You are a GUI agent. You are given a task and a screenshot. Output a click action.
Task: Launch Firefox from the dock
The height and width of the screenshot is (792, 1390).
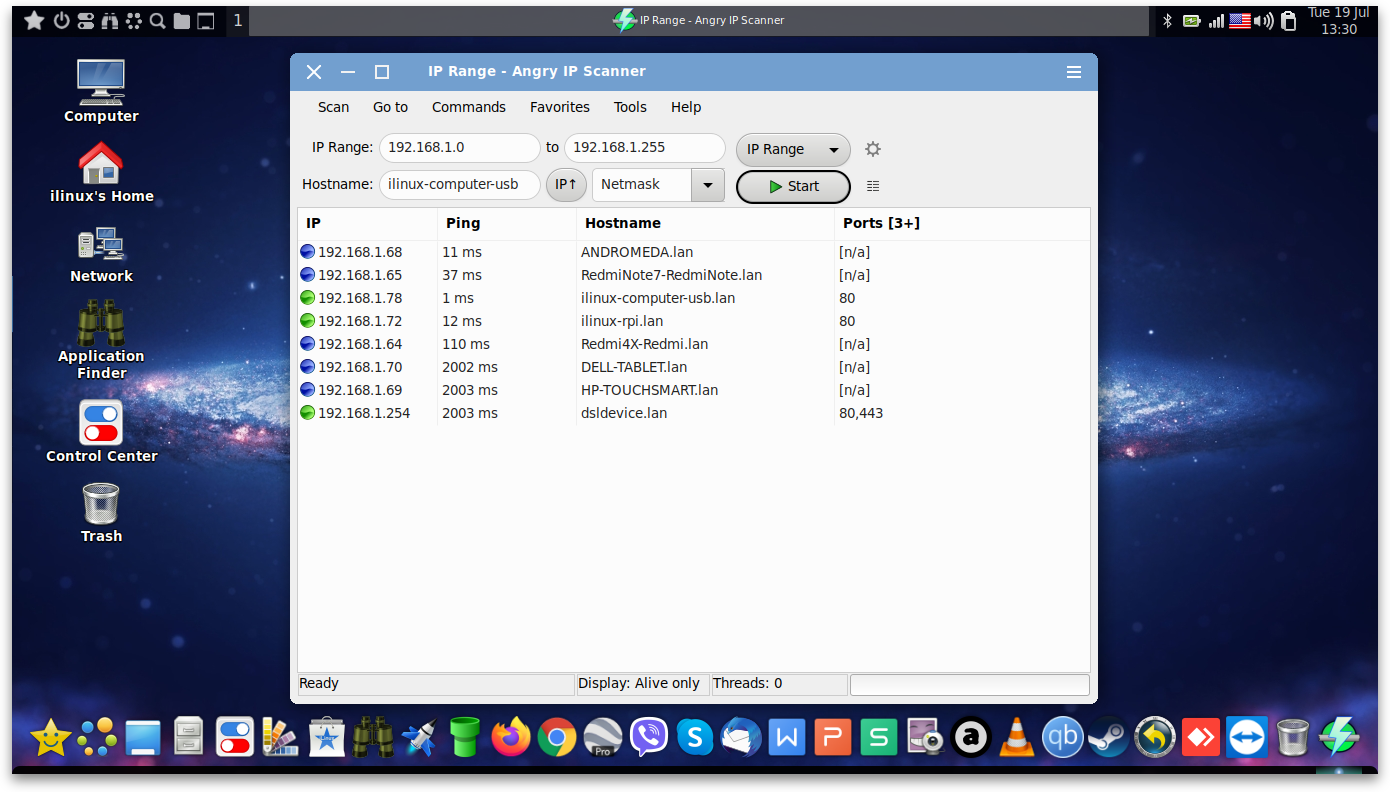(511, 738)
